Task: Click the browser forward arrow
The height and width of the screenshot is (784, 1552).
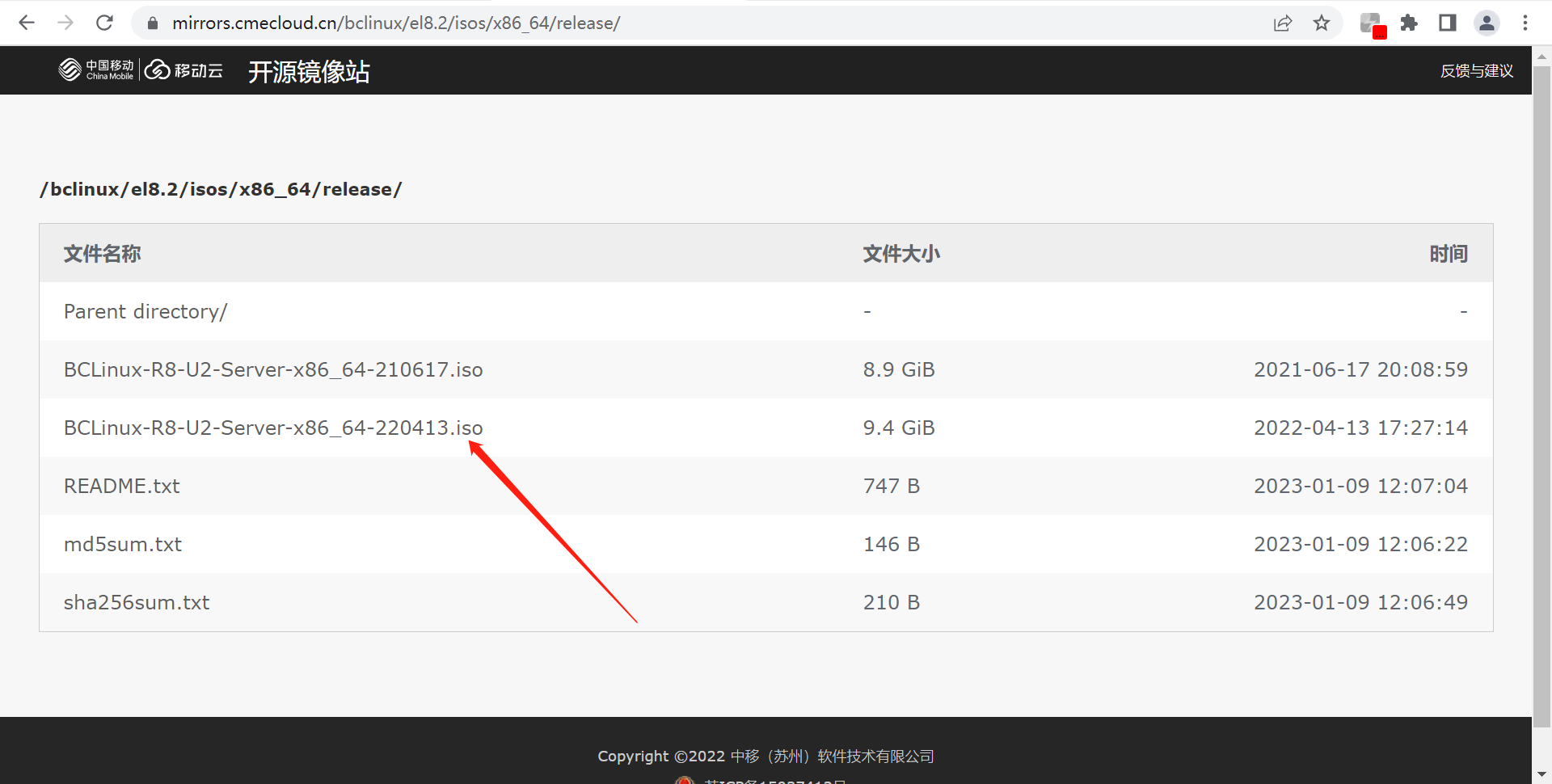Action: (x=65, y=23)
